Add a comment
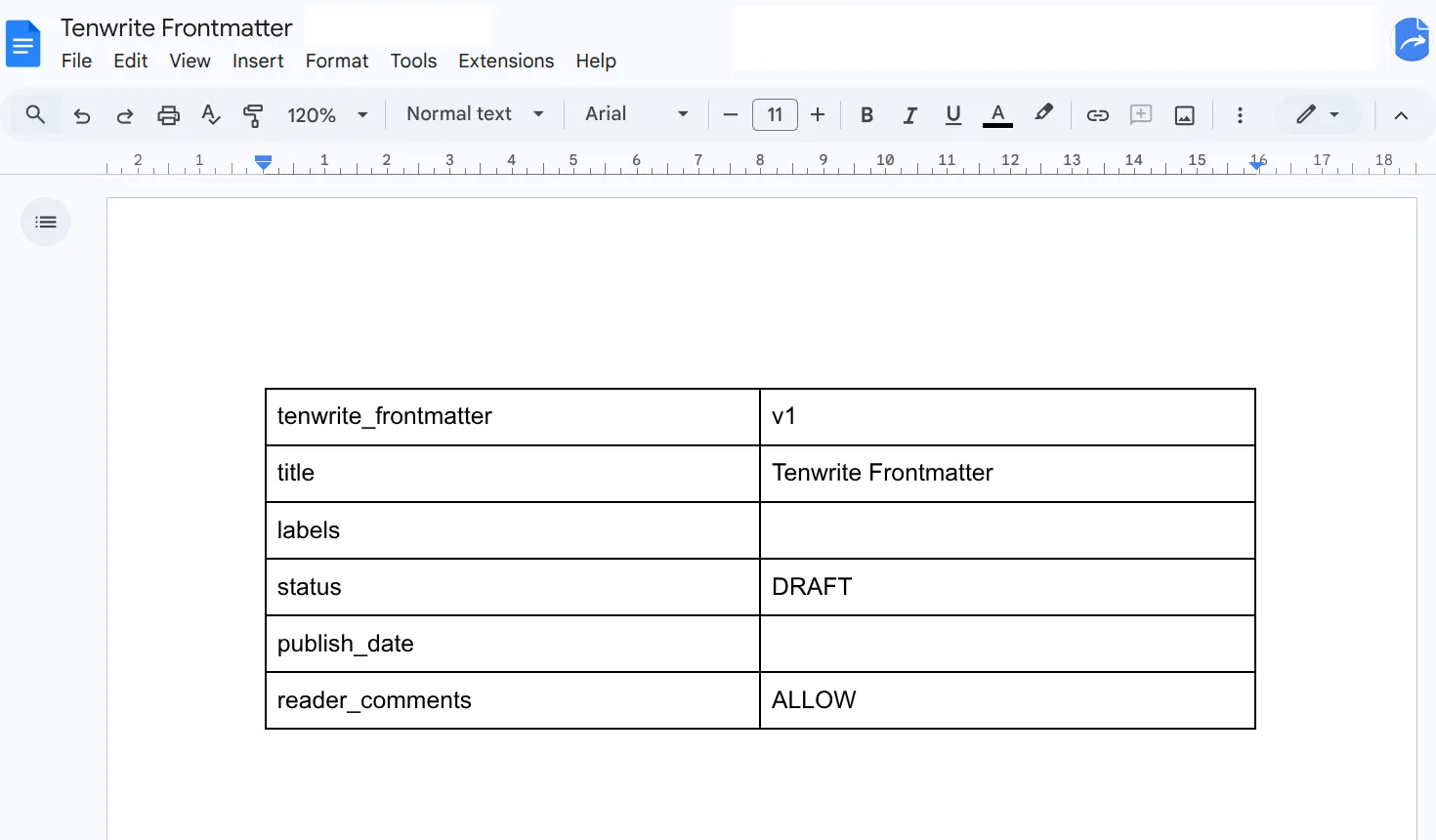This screenshot has height=840, width=1436. click(1140, 114)
